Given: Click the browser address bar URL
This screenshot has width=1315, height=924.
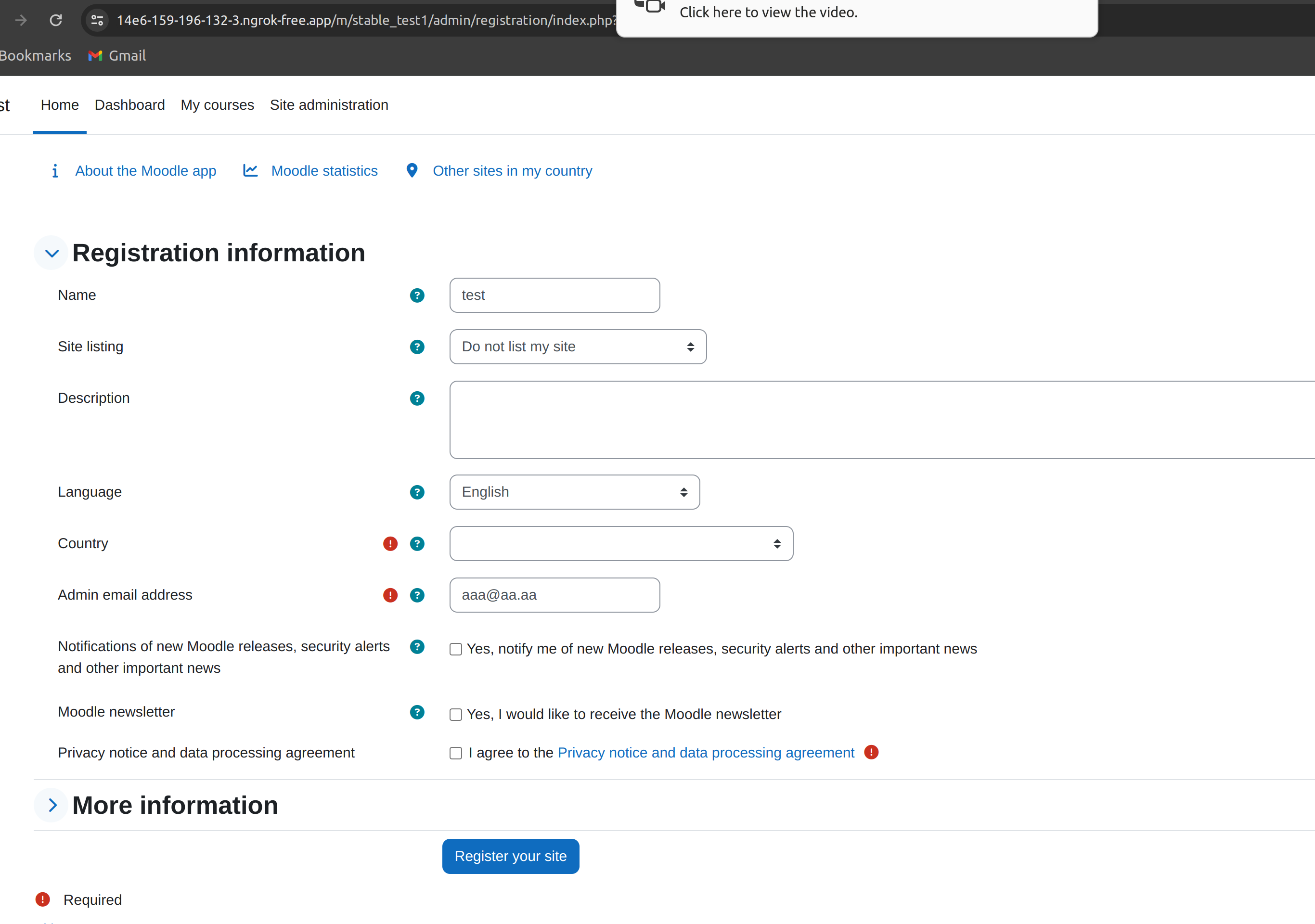Looking at the screenshot, I should [367, 21].
